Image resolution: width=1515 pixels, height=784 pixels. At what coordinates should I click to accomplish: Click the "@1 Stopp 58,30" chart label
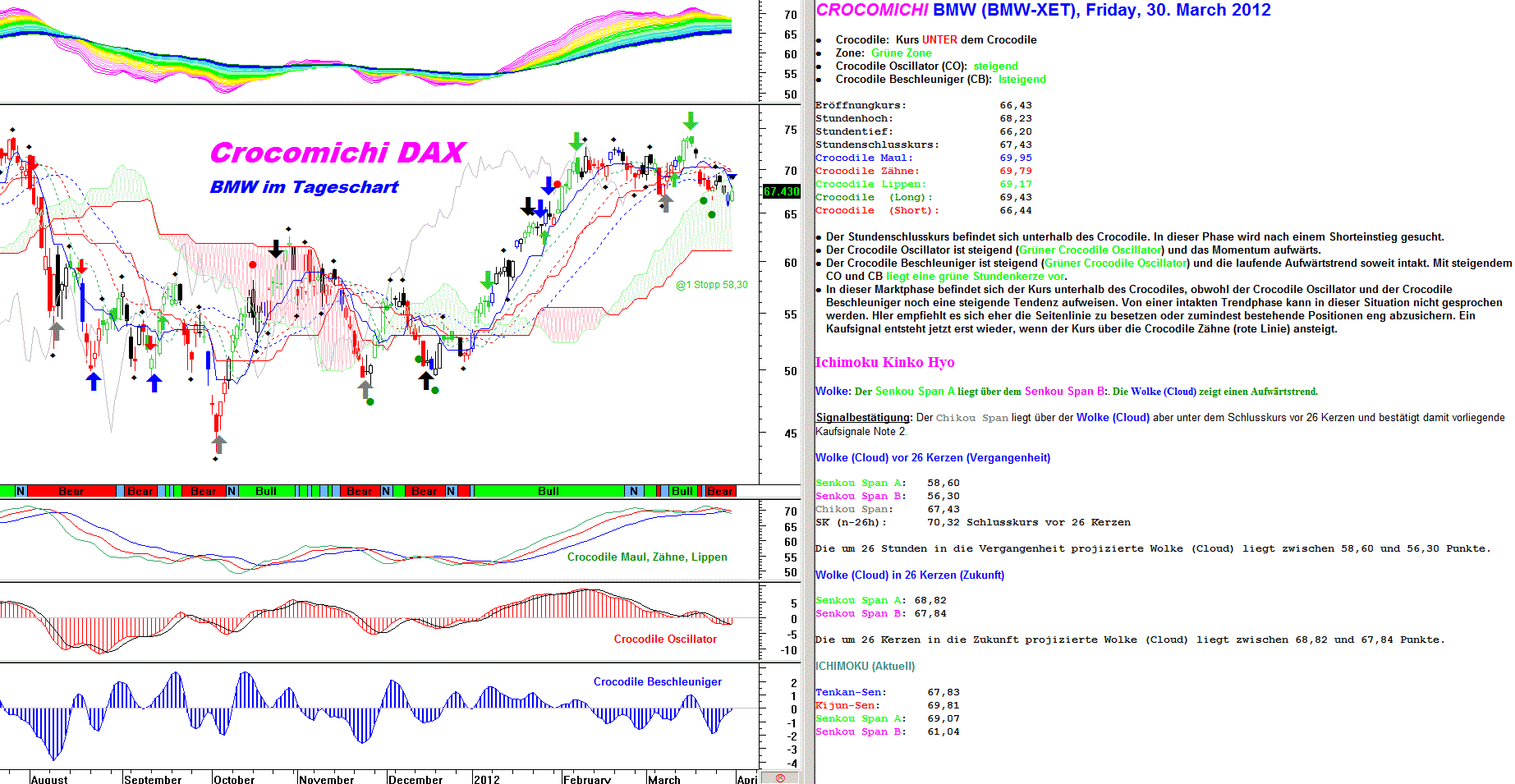coord(711,285)
